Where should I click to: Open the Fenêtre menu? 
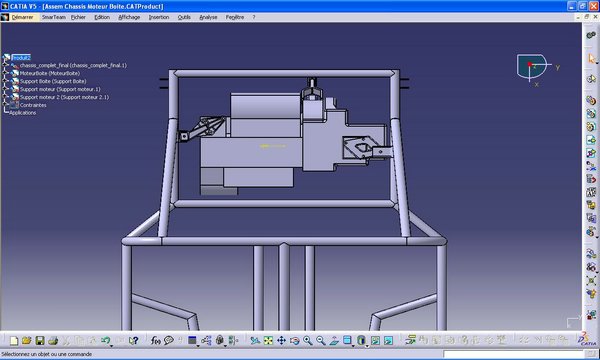235,17
